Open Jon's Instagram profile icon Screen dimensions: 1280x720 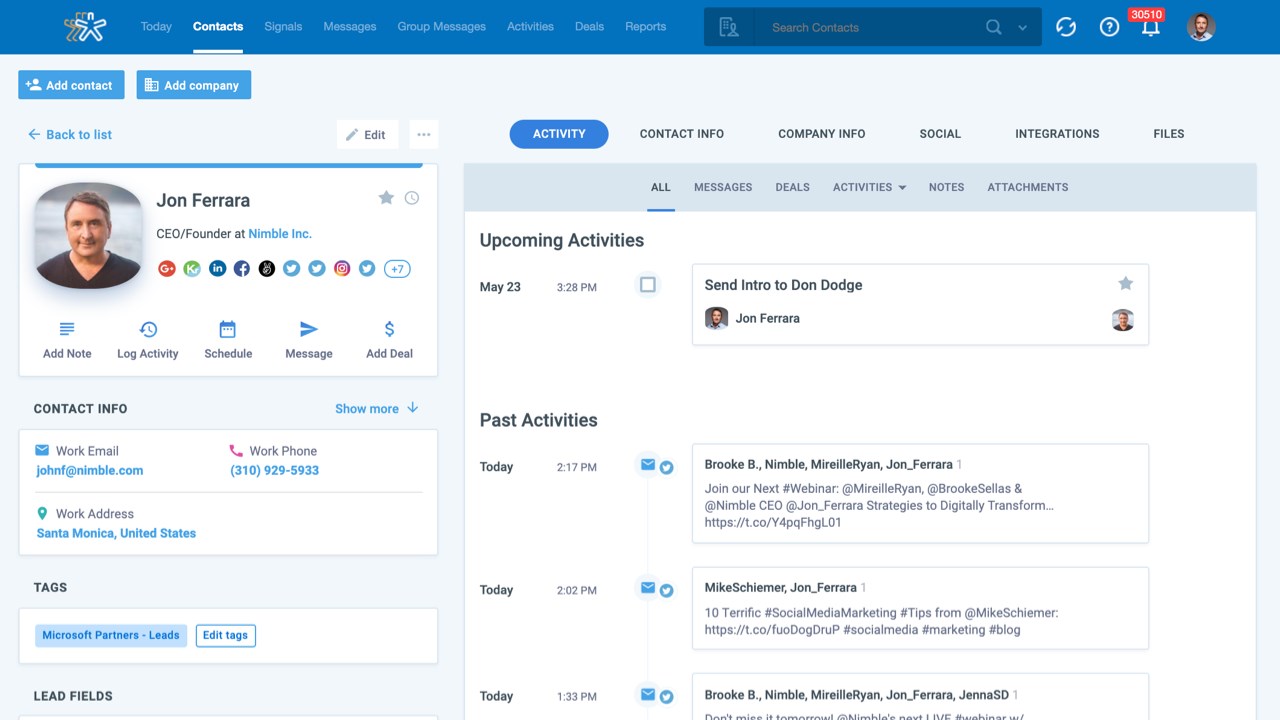click(x=342, y=268)
